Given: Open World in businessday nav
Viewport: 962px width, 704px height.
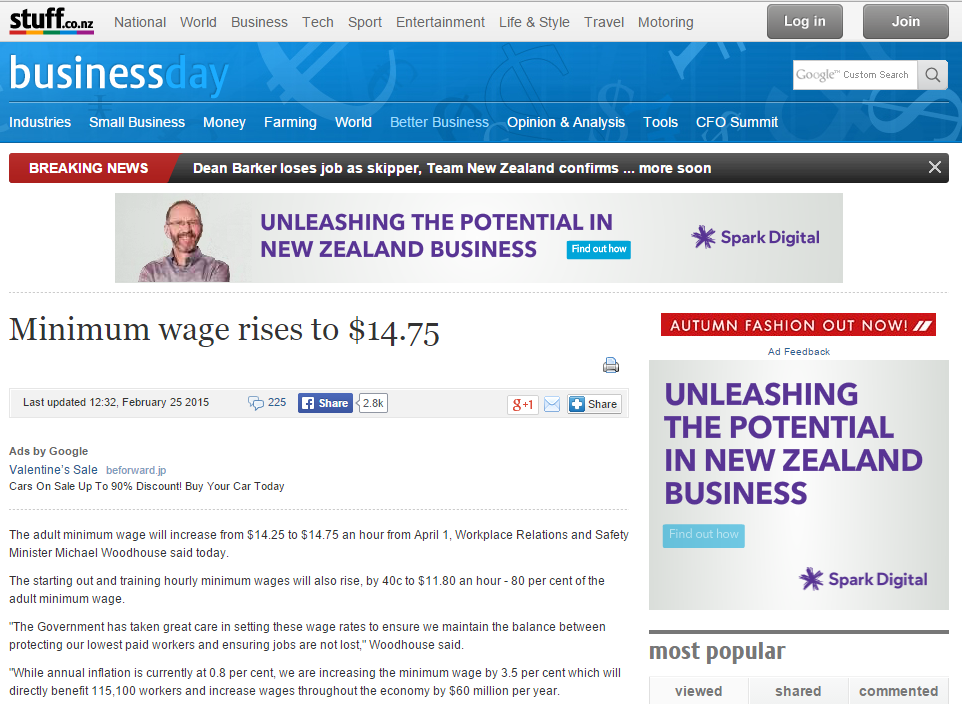Looking at the screenshot, I should pyautogui.click(x=353, y=122).
